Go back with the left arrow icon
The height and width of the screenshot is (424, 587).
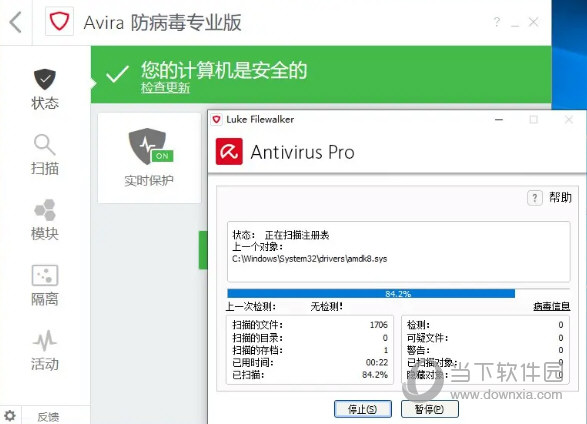pyautogui.click(x=15, y=22)
